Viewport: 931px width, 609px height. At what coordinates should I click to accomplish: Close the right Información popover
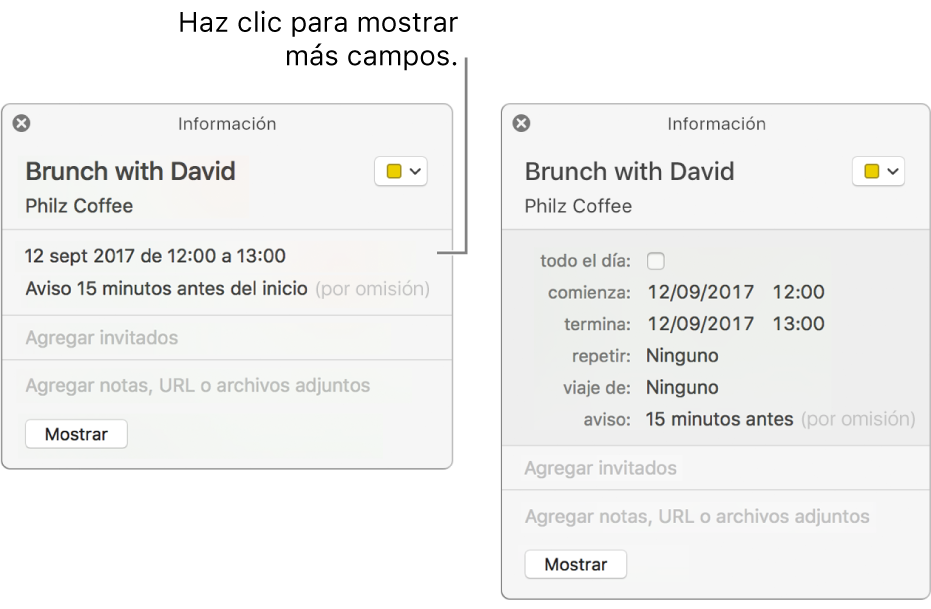point(521,123)
